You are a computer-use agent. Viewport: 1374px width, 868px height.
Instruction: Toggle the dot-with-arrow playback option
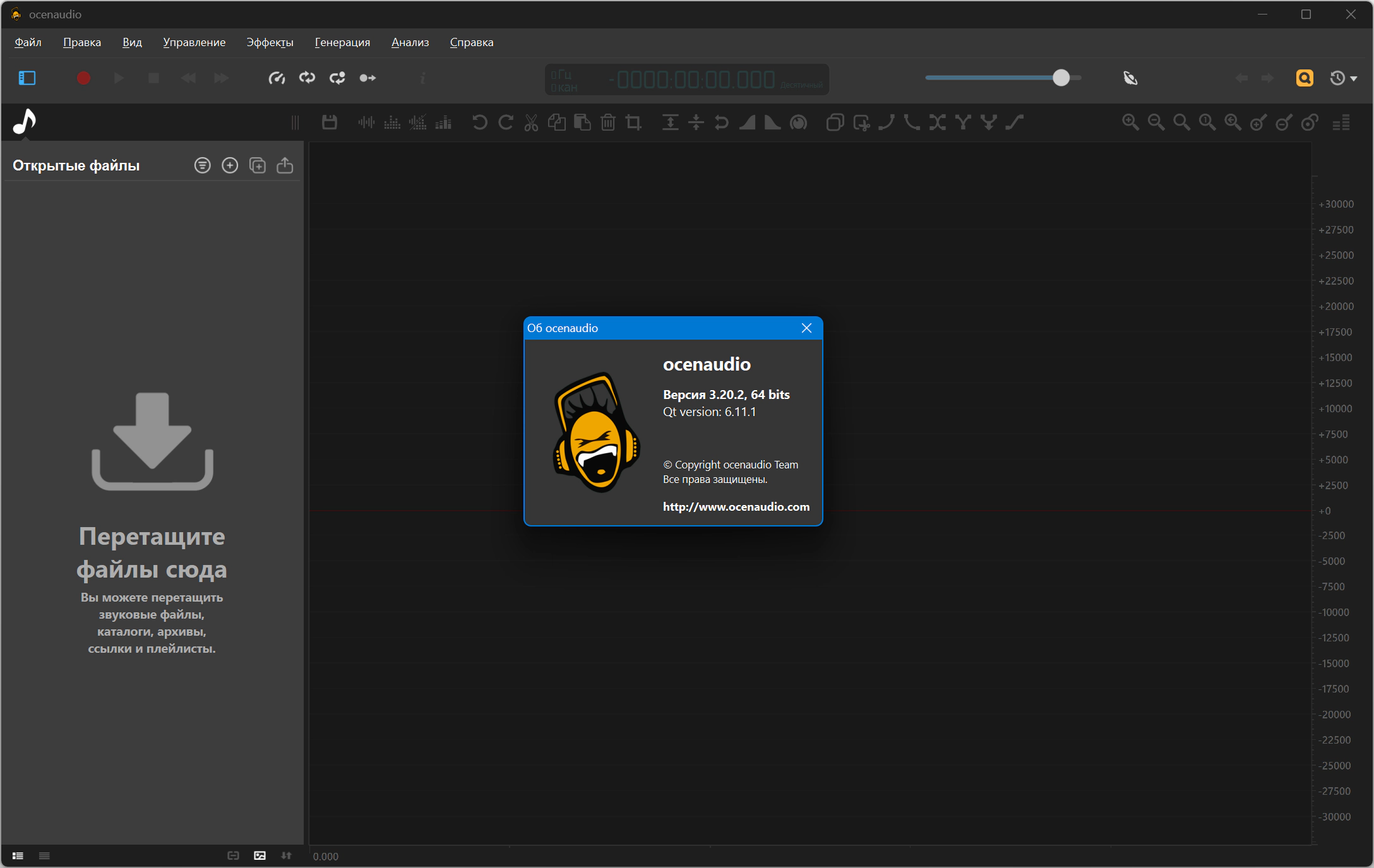[367, 78]
